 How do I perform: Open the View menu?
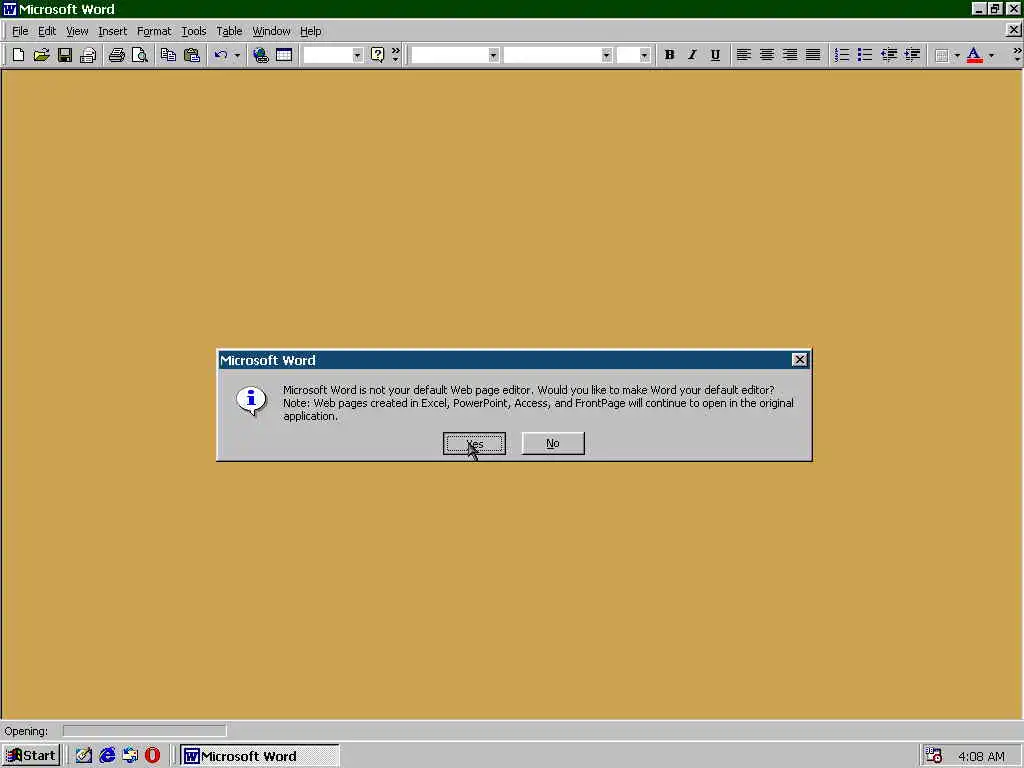click(77, 31)
